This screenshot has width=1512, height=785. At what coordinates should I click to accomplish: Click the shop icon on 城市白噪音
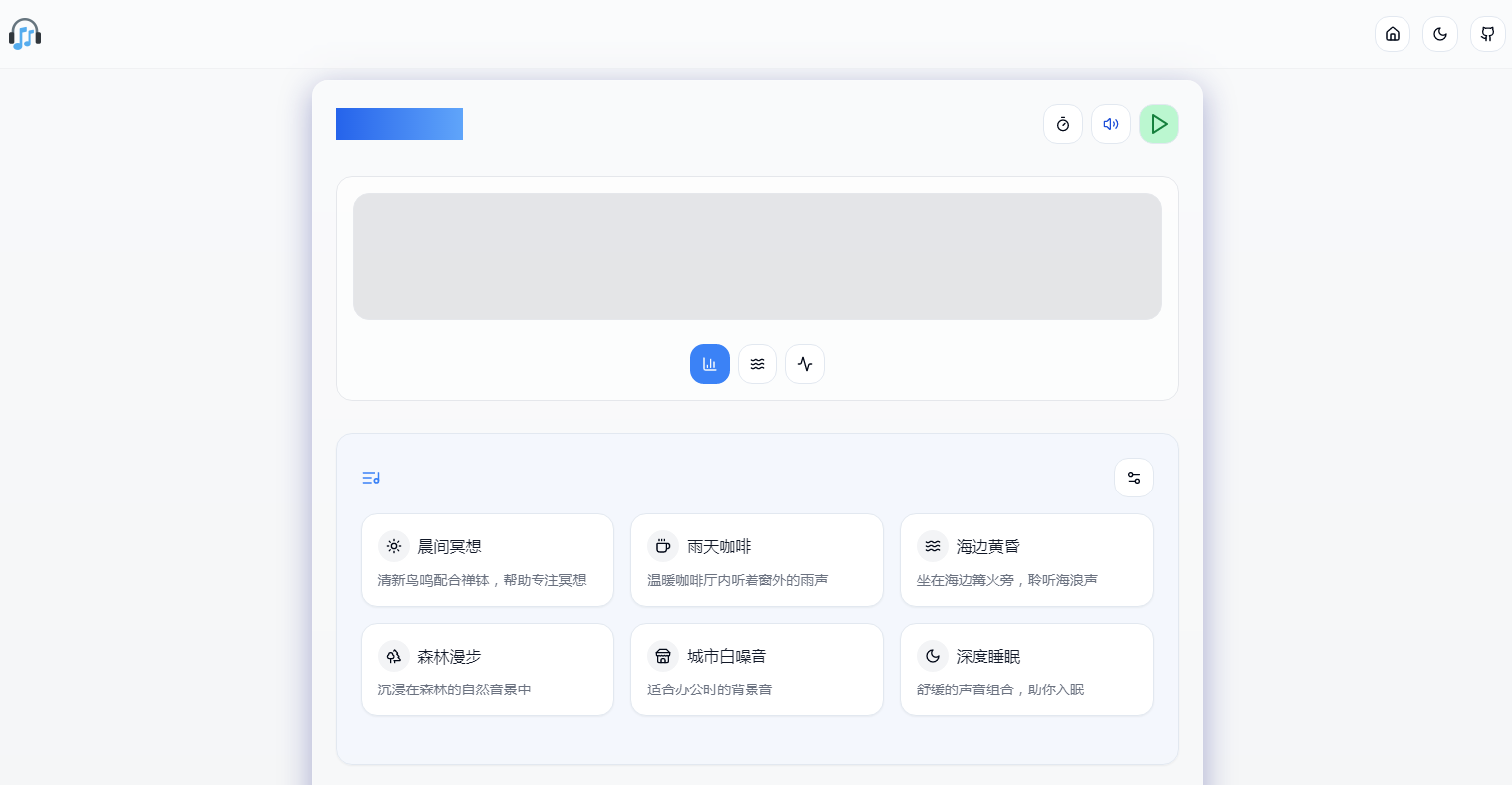coord(663,656)
